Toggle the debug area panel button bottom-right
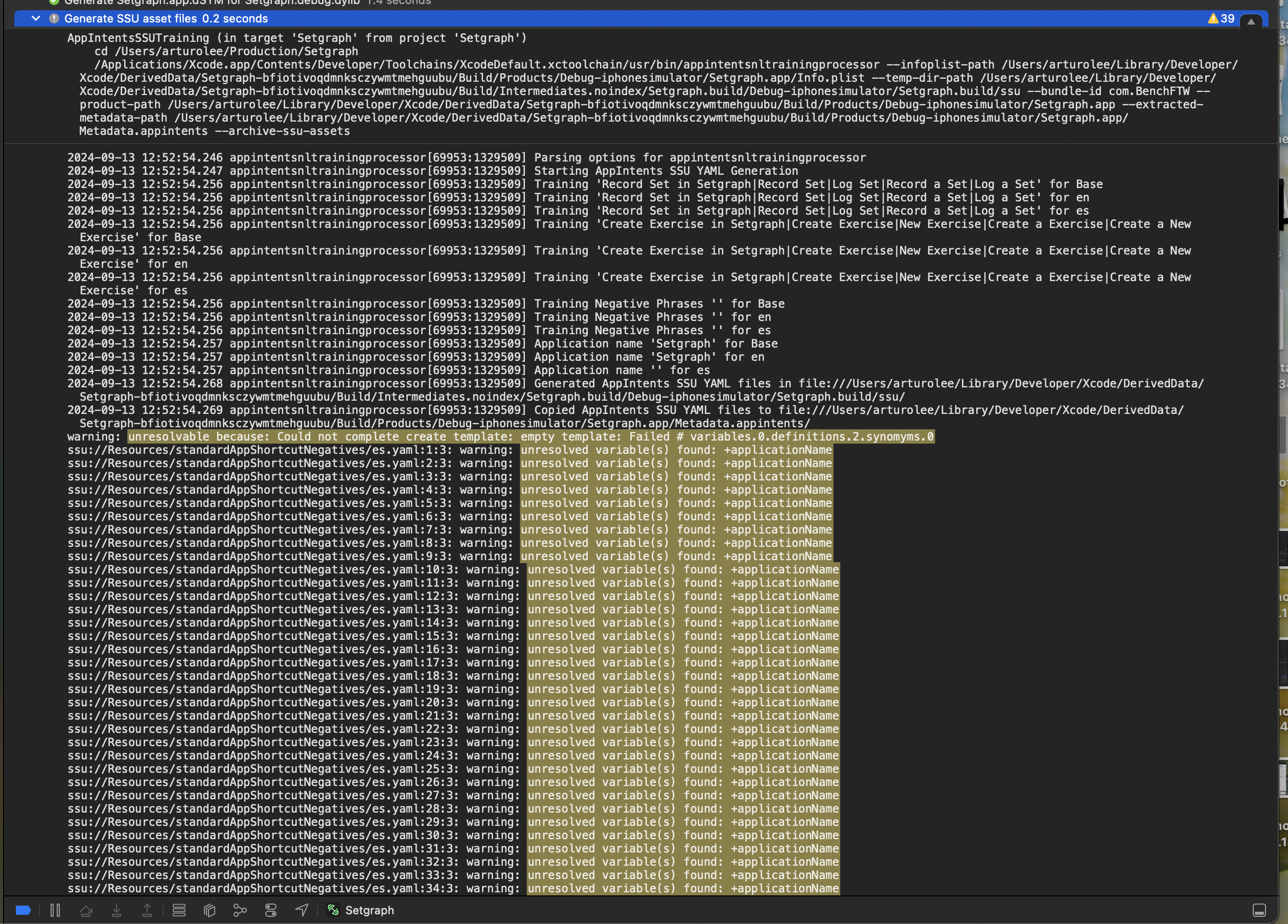1288x924 pixels. pos(1259,910)
